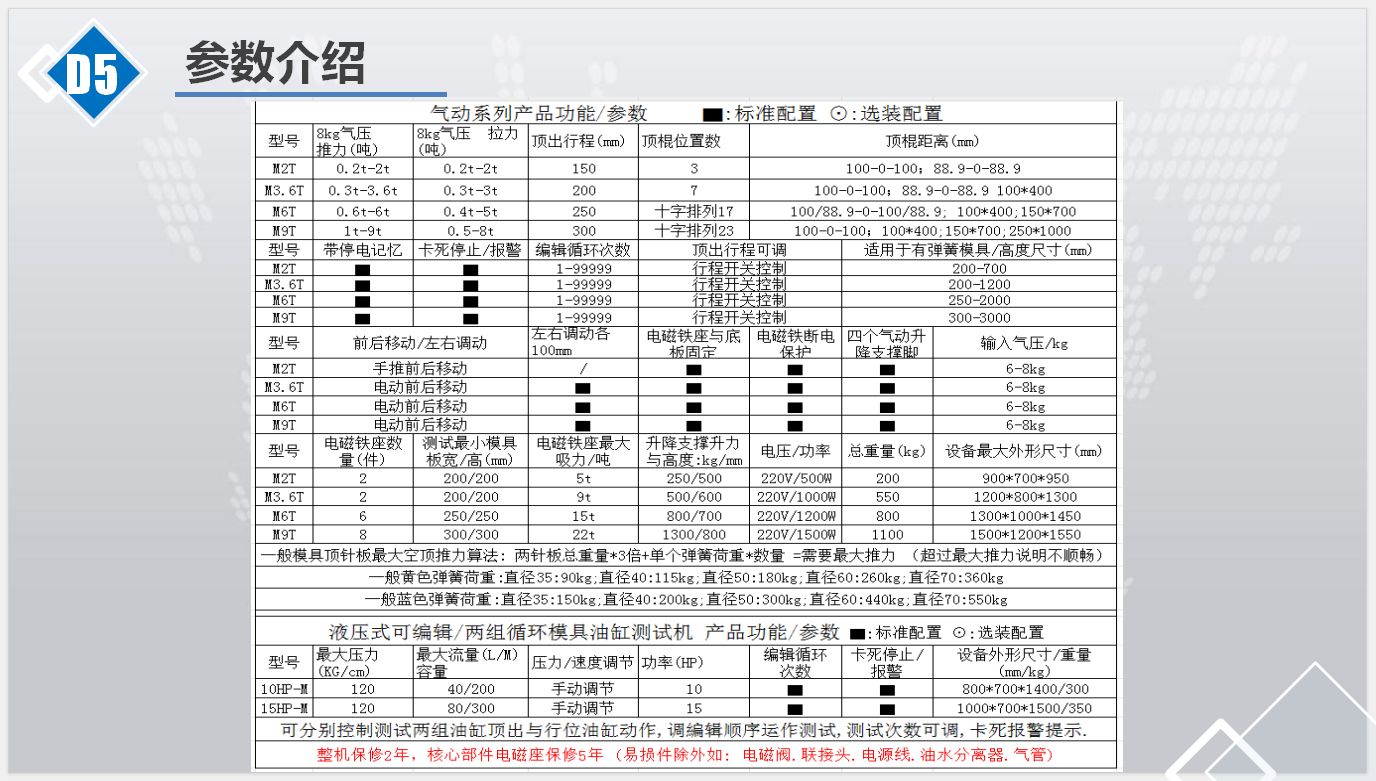Screen dimensions: 1376x781
Task: Select the 22t maximum suction cell
Action: pos(583,535)
